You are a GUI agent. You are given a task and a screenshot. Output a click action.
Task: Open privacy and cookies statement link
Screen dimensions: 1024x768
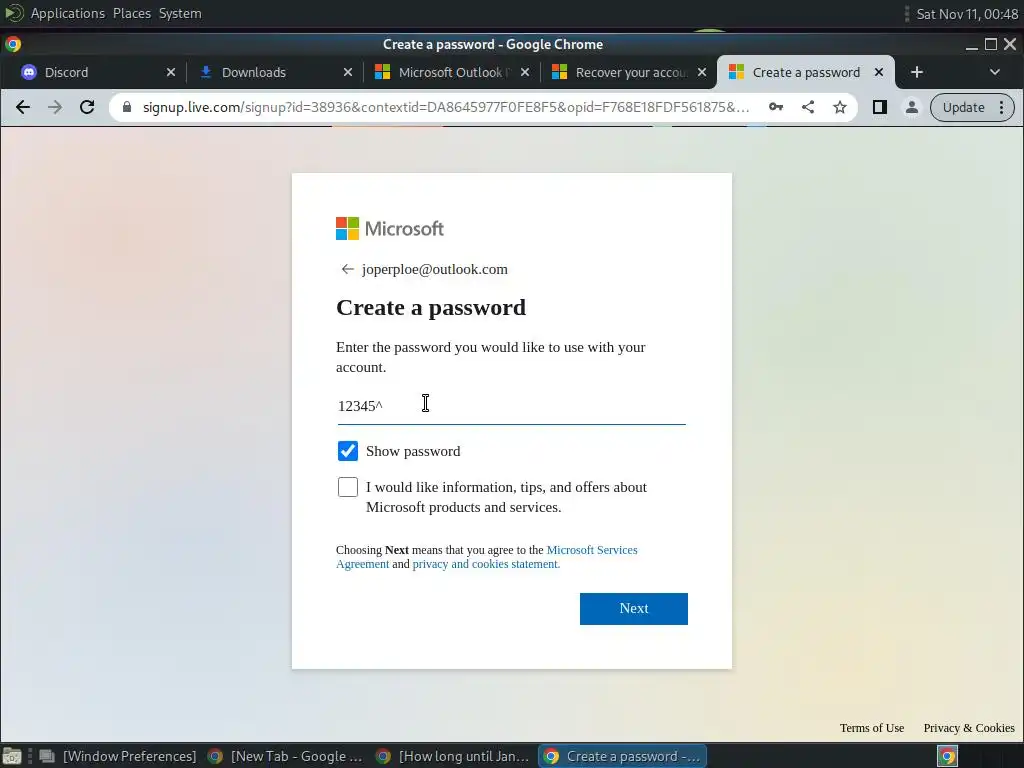[486, 564]
